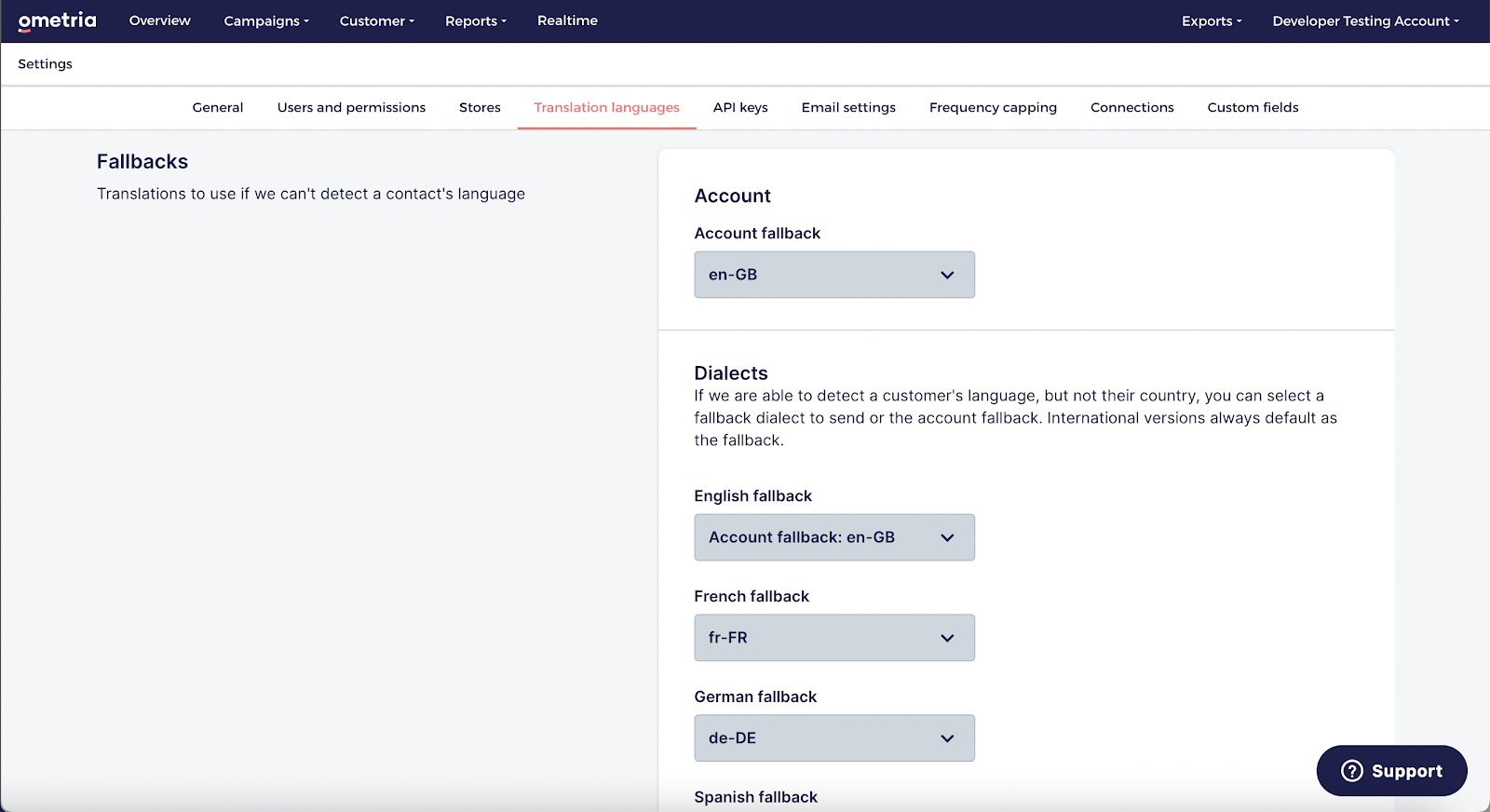
Task: Expand the French fallback dropdown
Action: [833, 638]
